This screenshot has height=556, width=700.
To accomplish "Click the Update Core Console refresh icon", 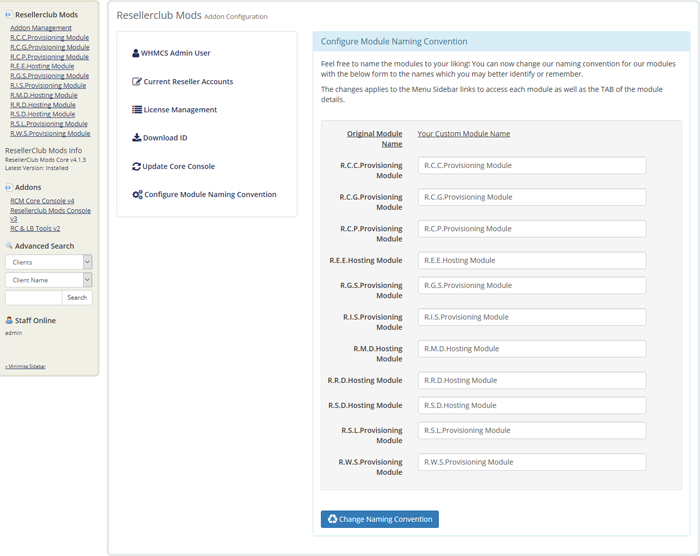I will coord(136,166).
